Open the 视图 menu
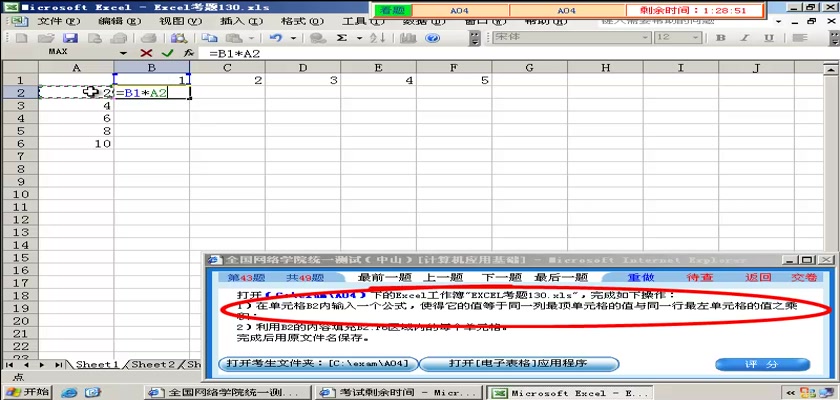Image resolution: width=840 pixels, height=400 pixels. (181, 21)
